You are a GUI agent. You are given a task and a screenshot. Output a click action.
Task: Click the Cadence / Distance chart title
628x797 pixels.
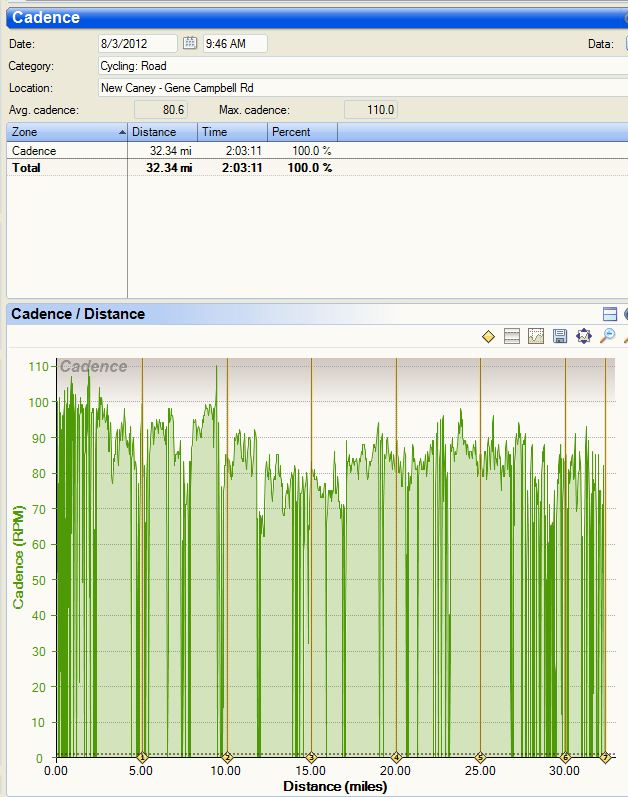(x=78, y=314)
